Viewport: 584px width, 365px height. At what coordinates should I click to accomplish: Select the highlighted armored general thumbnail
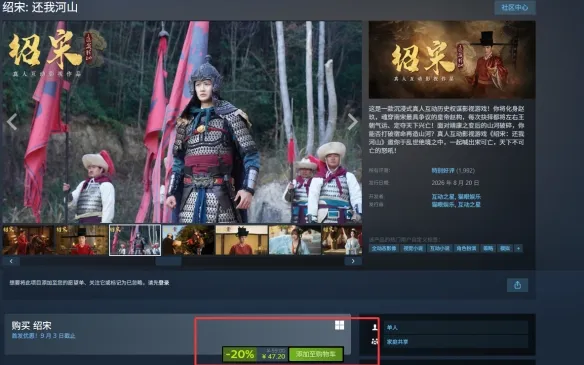[x=135, y=240]
